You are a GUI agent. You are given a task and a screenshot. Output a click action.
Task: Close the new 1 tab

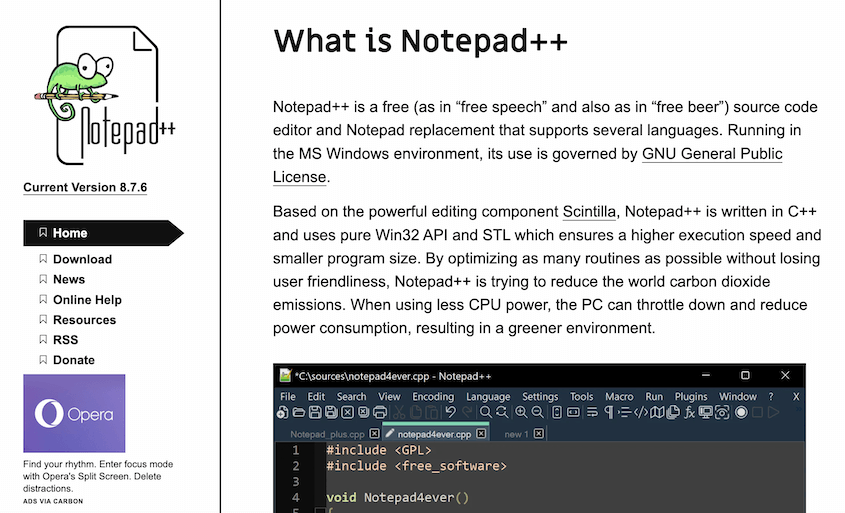(x=538, y=434)
